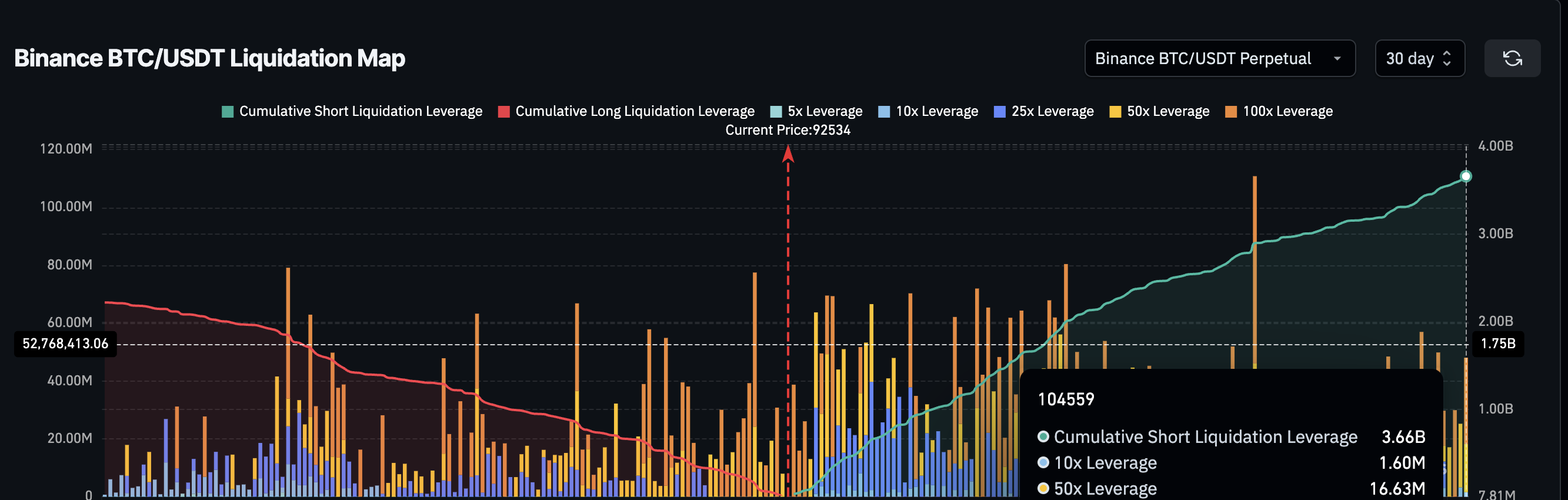1568x500 pixels.
Task: Click the 20.00M left axis label
Action: (70, 438)
